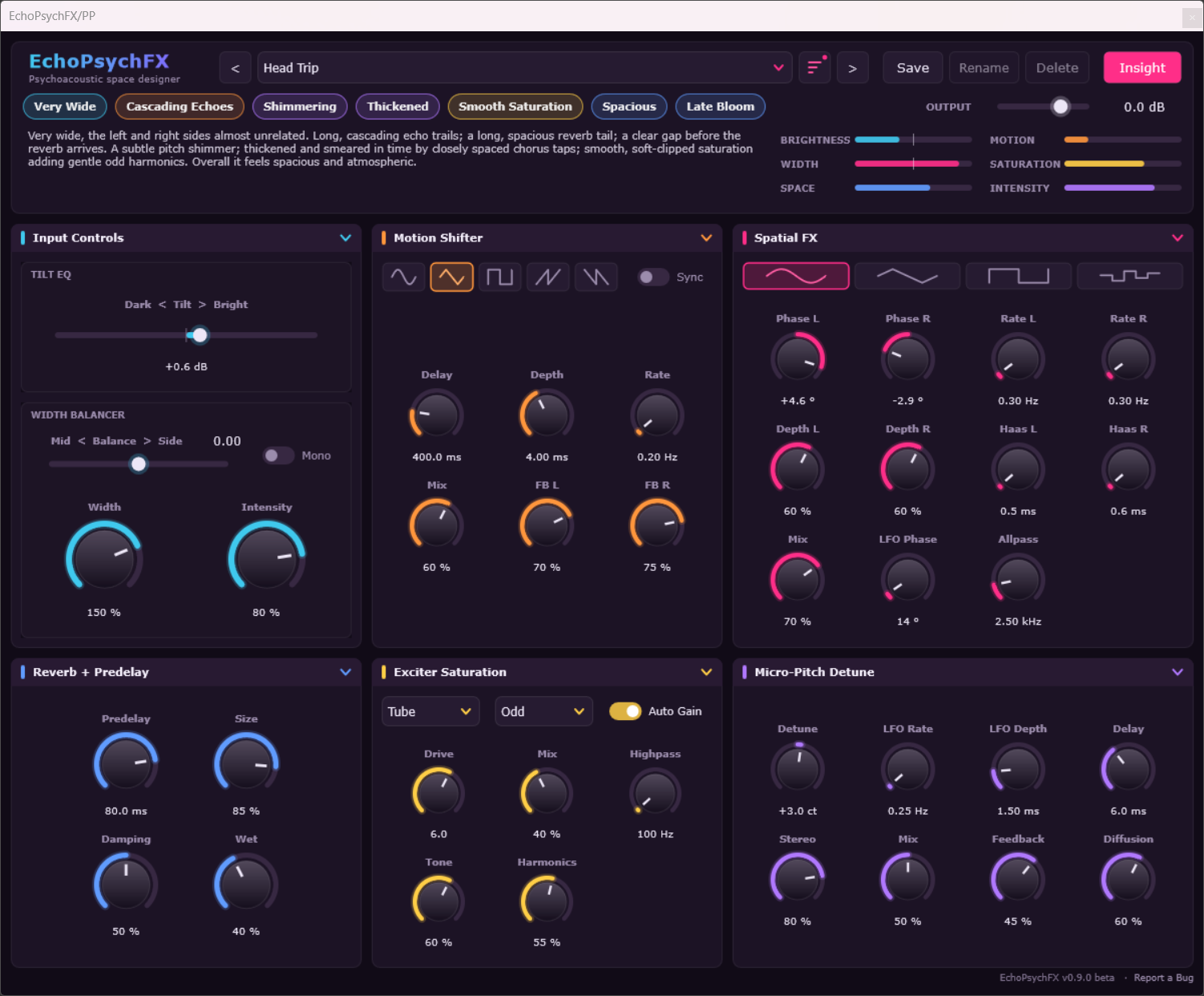Toggle the Very Wide descriptor tag
This screenshot has height=996, width=1204.
[65, 107]
